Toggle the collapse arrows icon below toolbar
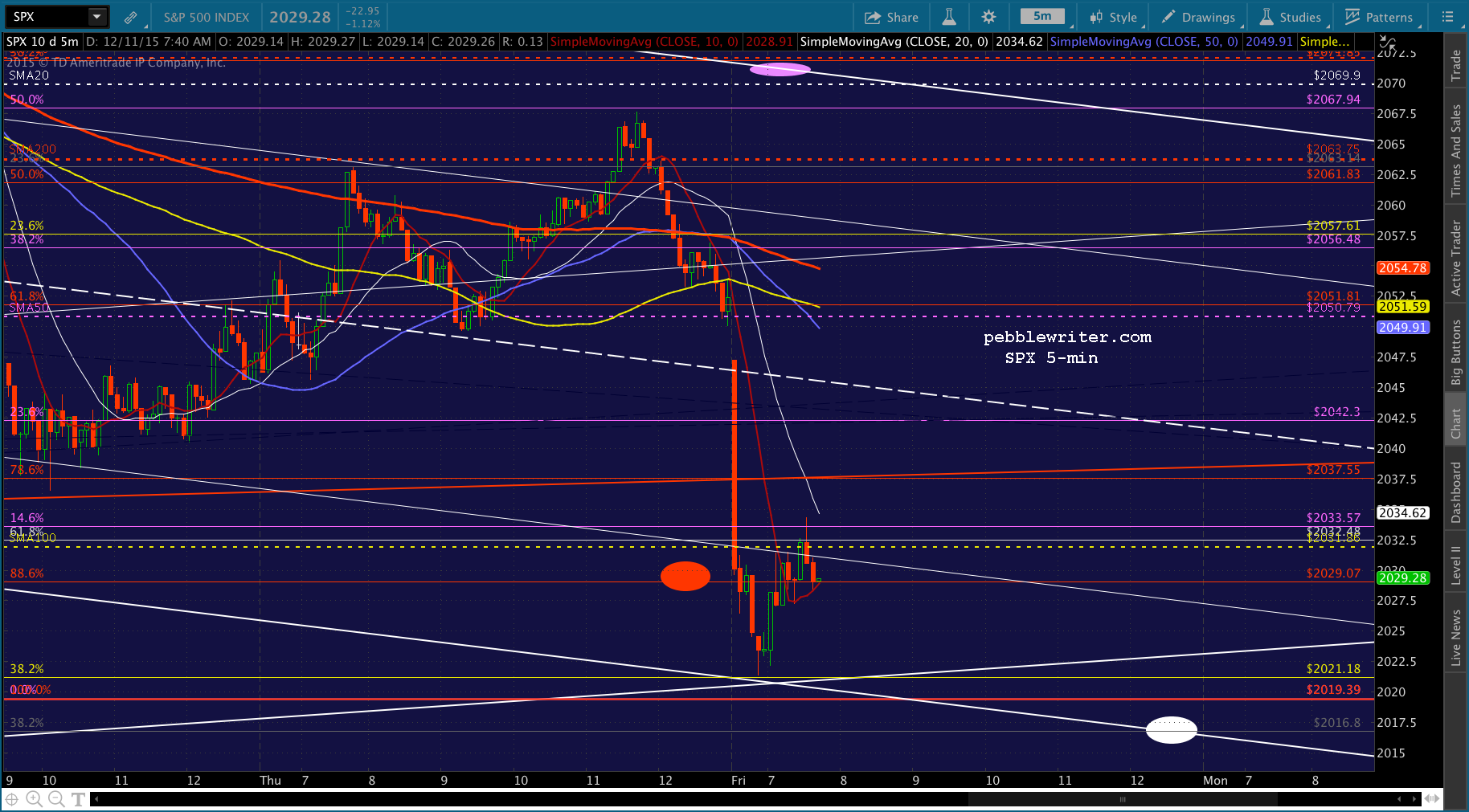This screenshot has height=812, width=1469. tap(1388, 43)
